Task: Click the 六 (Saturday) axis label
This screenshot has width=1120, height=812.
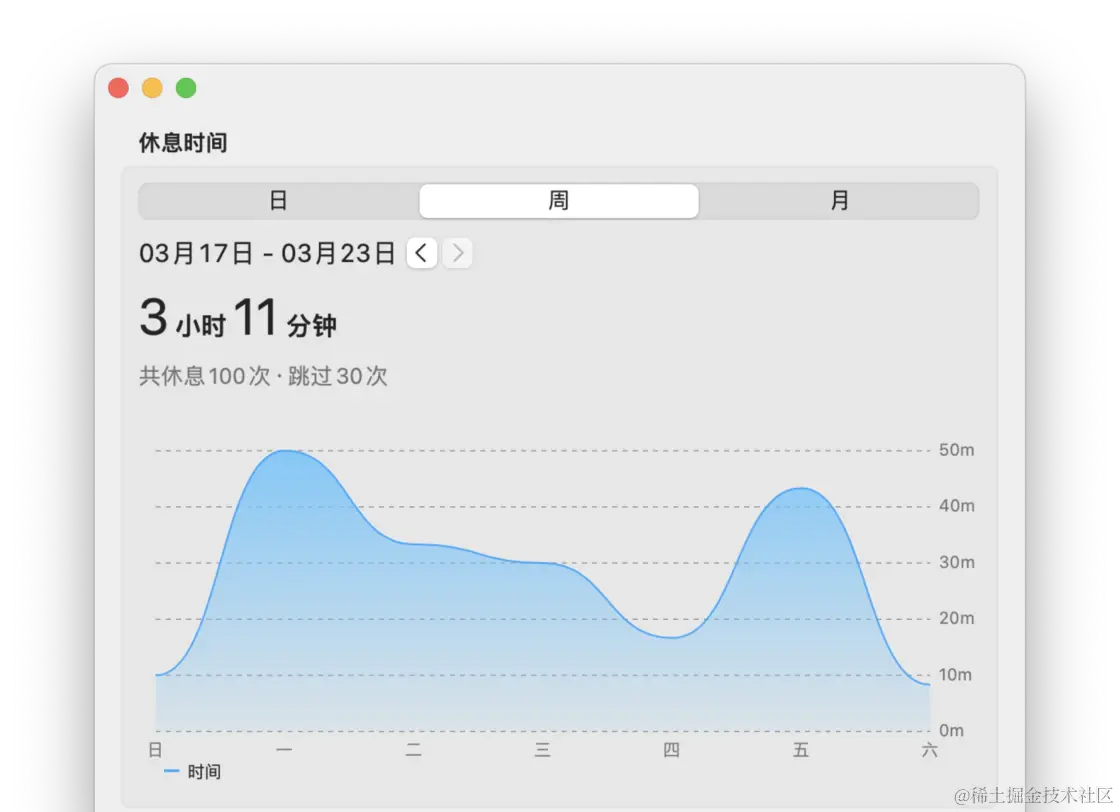Action: pyautogui.click(x=929, y=749)
